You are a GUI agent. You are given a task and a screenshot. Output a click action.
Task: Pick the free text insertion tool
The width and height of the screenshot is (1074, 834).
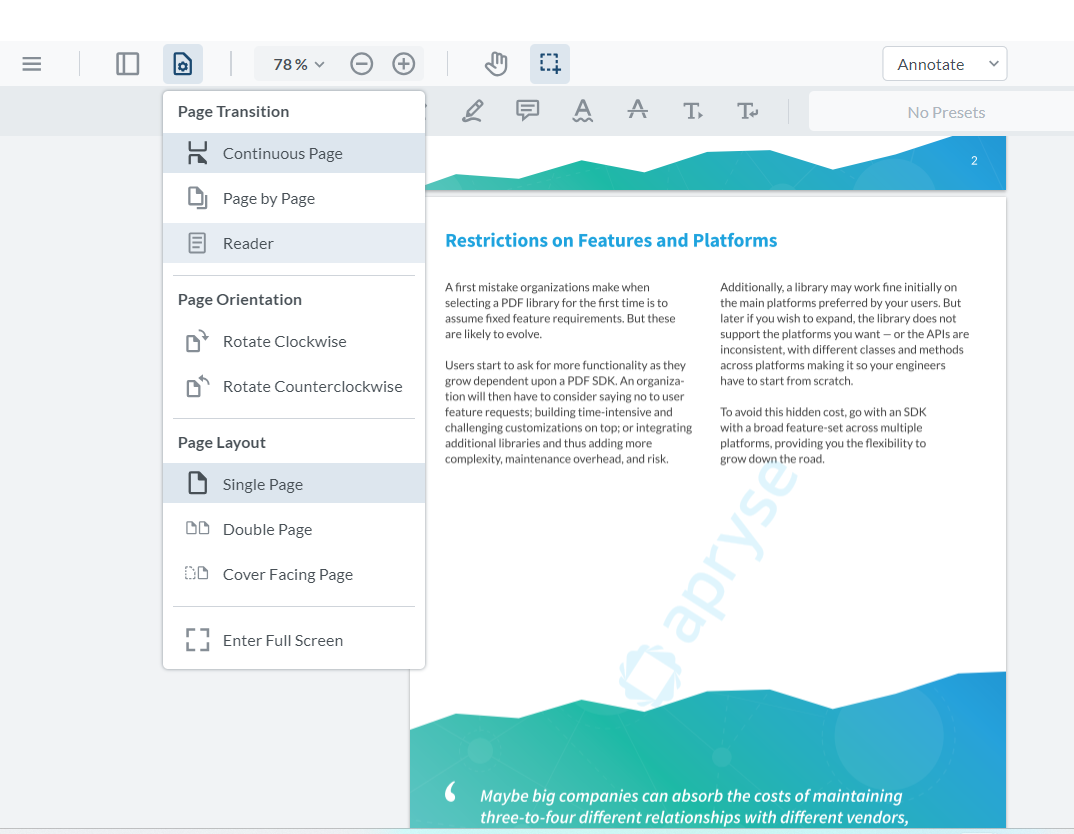(x=693, y=111)
